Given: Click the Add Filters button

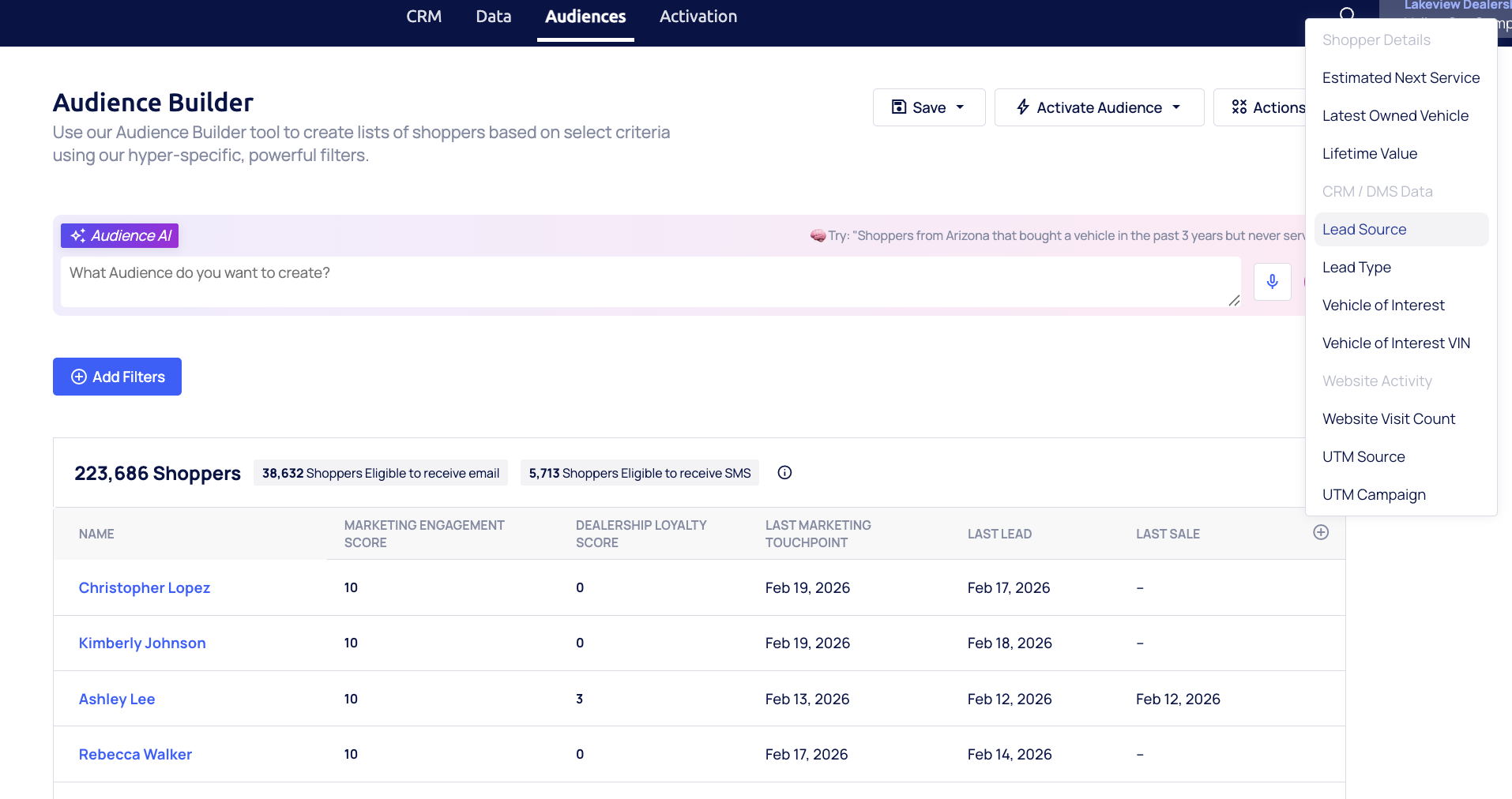Looking at the screenshot, I should pos(117,377).
